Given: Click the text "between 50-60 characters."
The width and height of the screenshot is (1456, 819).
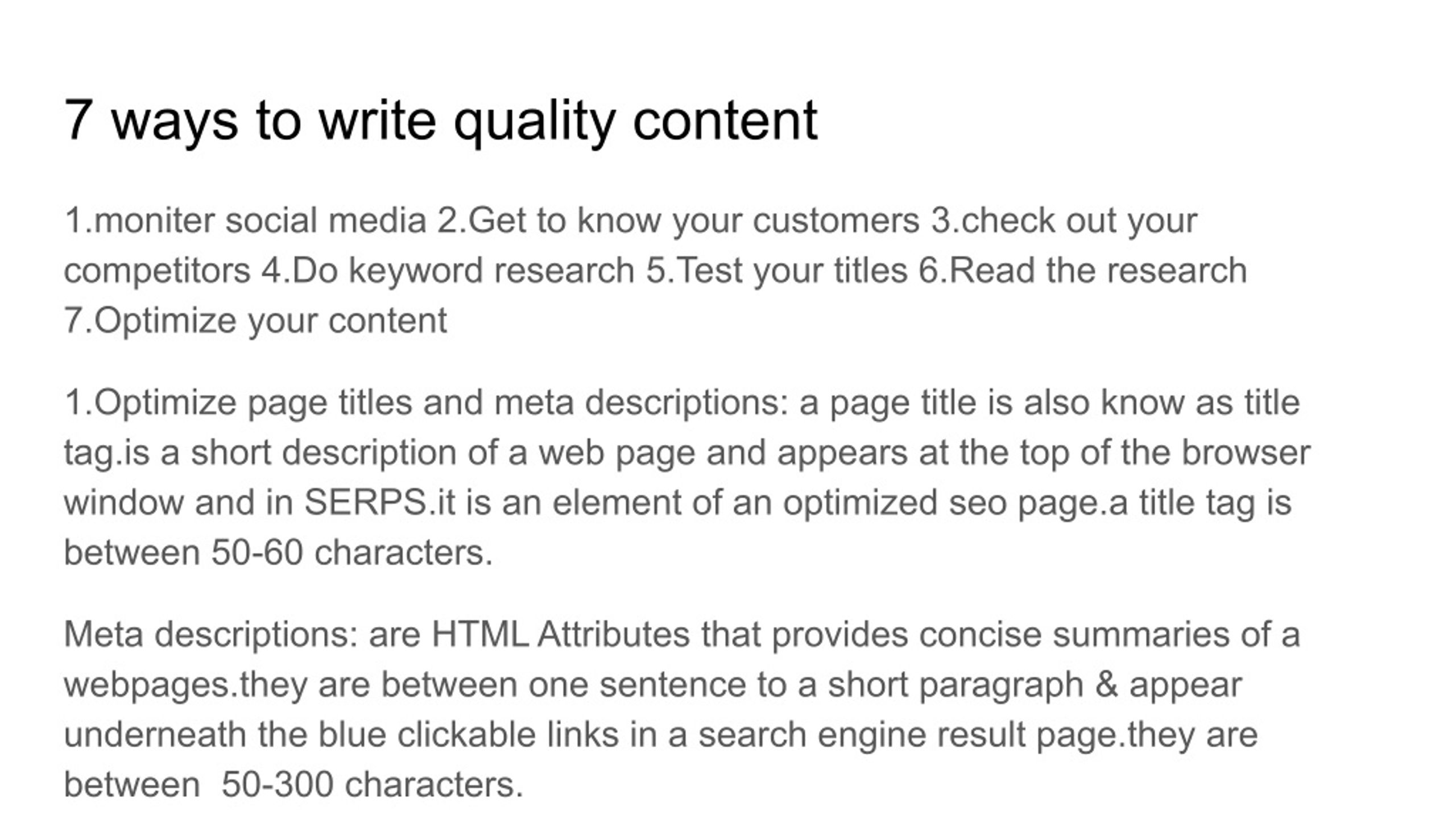Looking at the screenshot, I should [278, 552].
